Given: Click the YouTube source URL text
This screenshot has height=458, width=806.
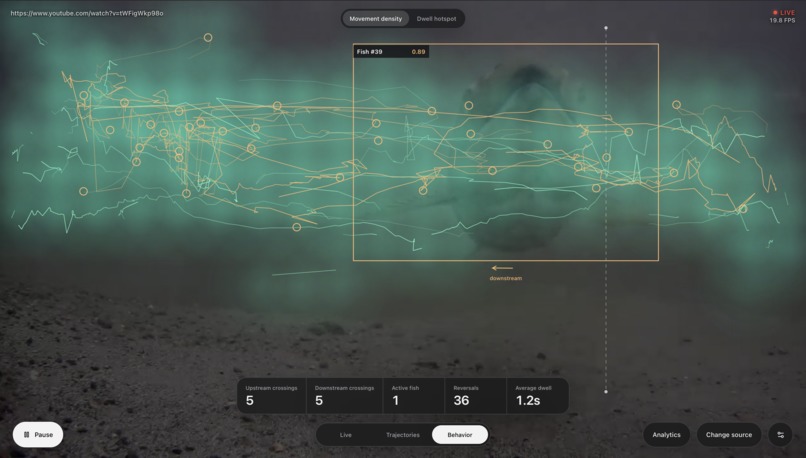Looking at the screenshot, I should 87,13.
